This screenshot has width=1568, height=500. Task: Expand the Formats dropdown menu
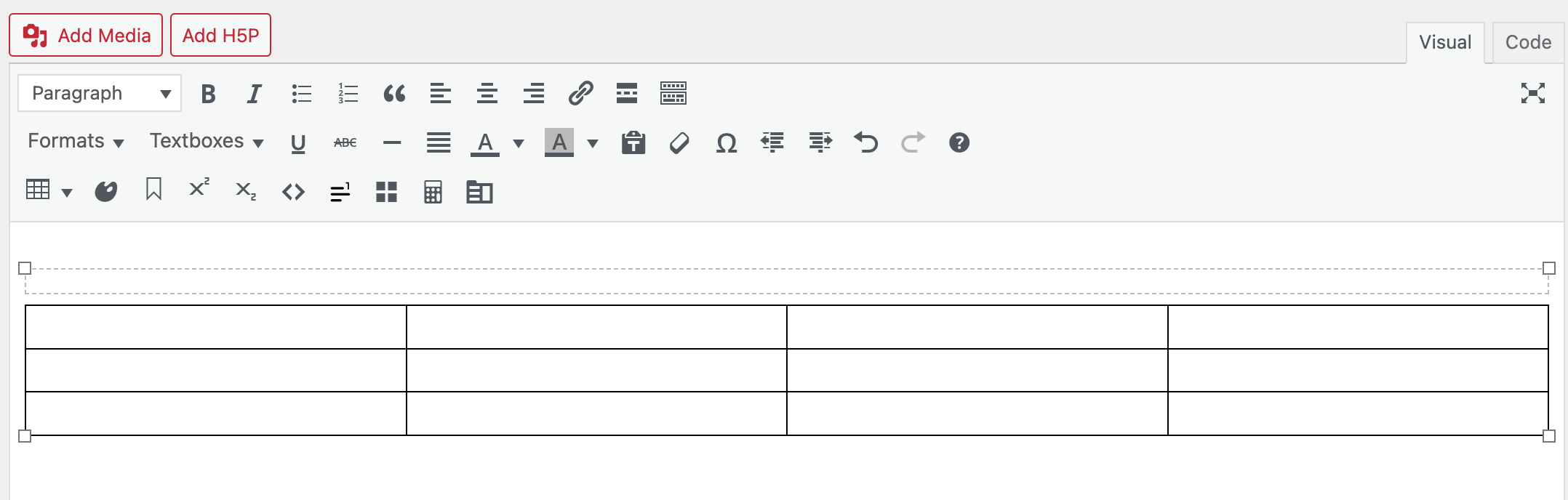coord(76,142)
